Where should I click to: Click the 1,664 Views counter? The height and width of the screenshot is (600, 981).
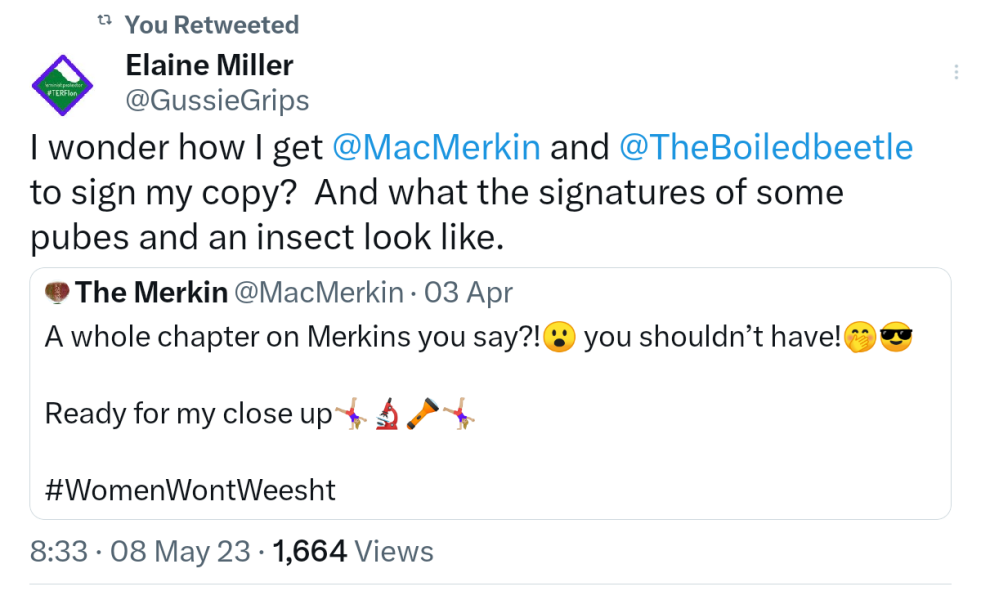coord(353,551)
